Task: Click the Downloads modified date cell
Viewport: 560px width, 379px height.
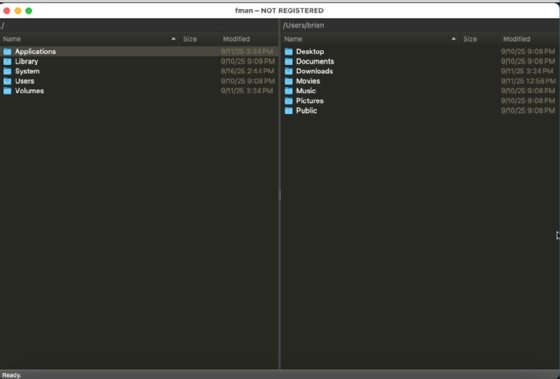Action: point(527,71)
